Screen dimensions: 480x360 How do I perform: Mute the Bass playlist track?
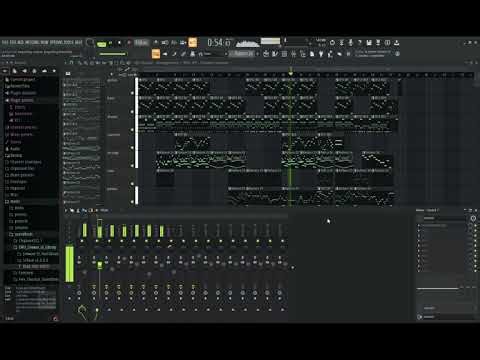click(132, 112)
